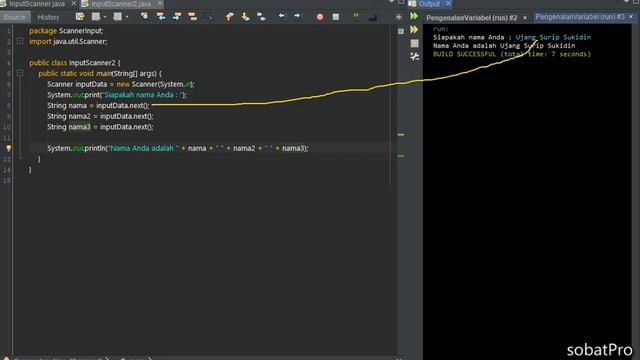Click the first selection tool icon in the toolbar
The height and width of the screenshot is (360, 640).
coord(96,16)
